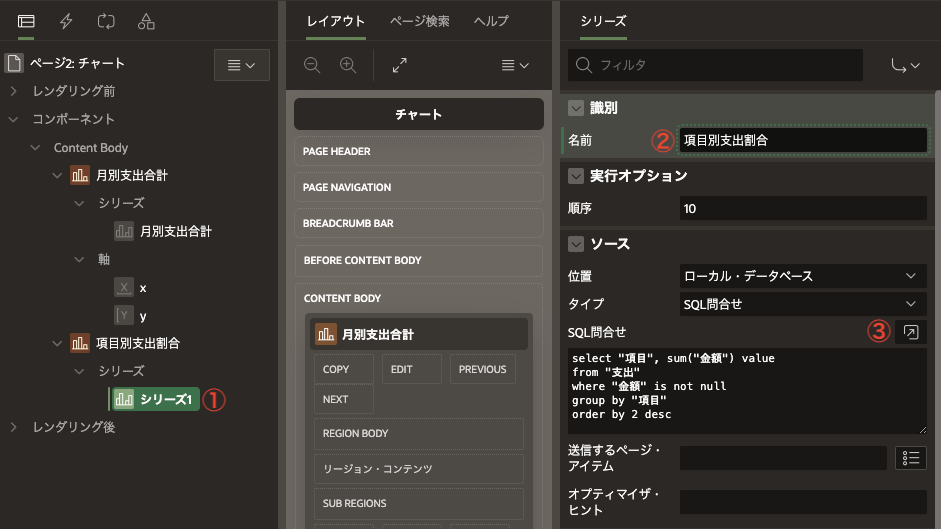Collapse シリーズ under 月別支出合計
The image size is (941, 529).
(79, 203)
